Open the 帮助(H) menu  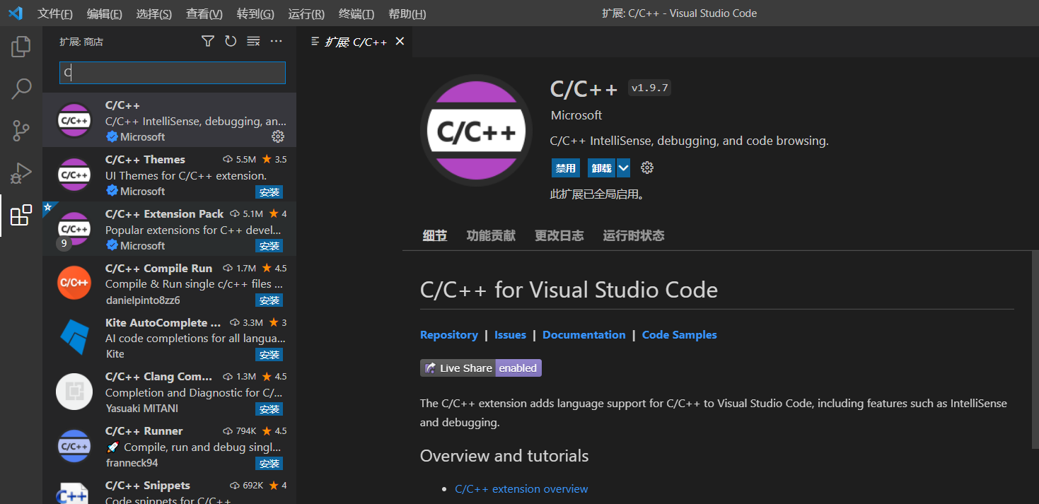pos(407,14)
